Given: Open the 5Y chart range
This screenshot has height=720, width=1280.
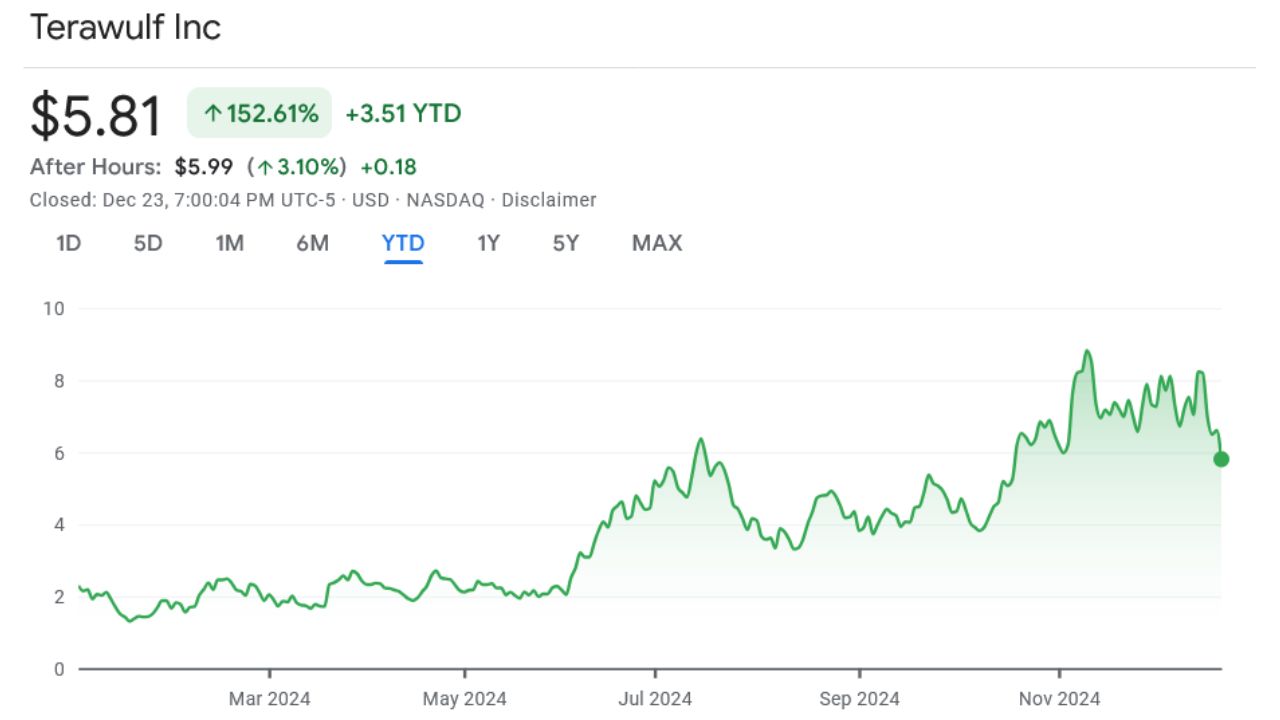Looking at the screenshot, I should point(566,243).
